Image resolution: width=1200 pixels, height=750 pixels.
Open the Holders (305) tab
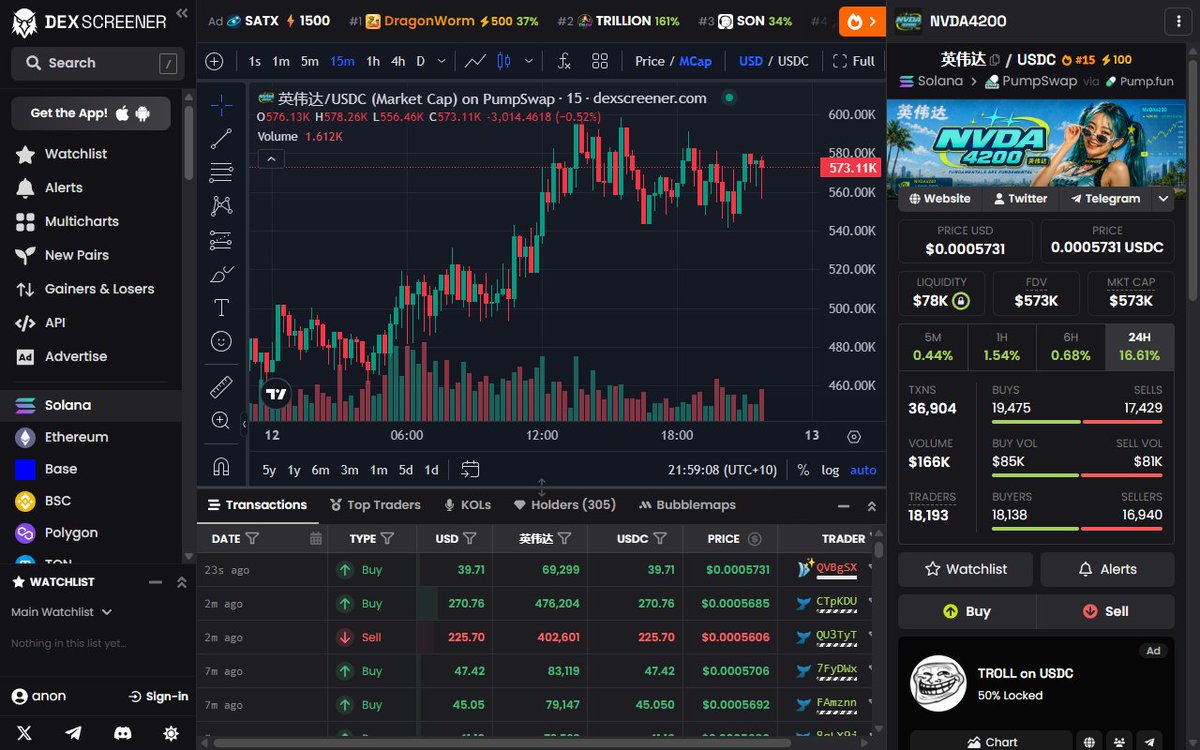click(565, 505)
